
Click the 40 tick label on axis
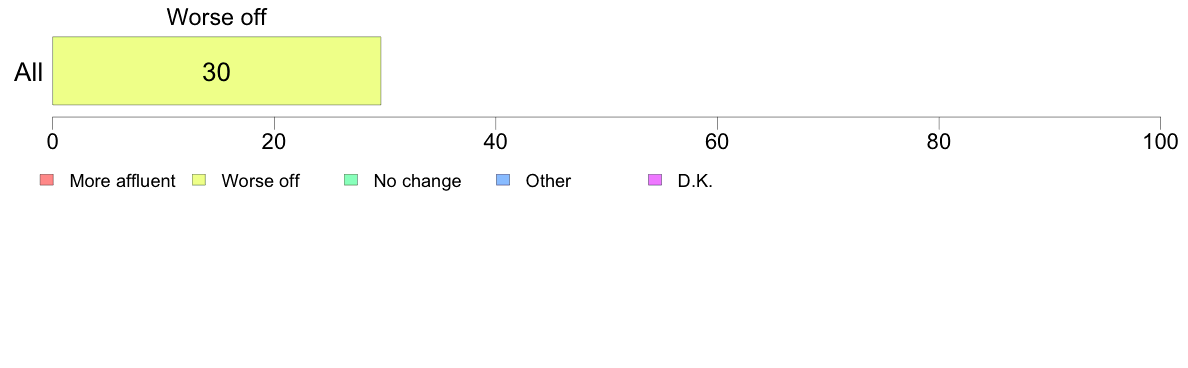click(496, 141)
